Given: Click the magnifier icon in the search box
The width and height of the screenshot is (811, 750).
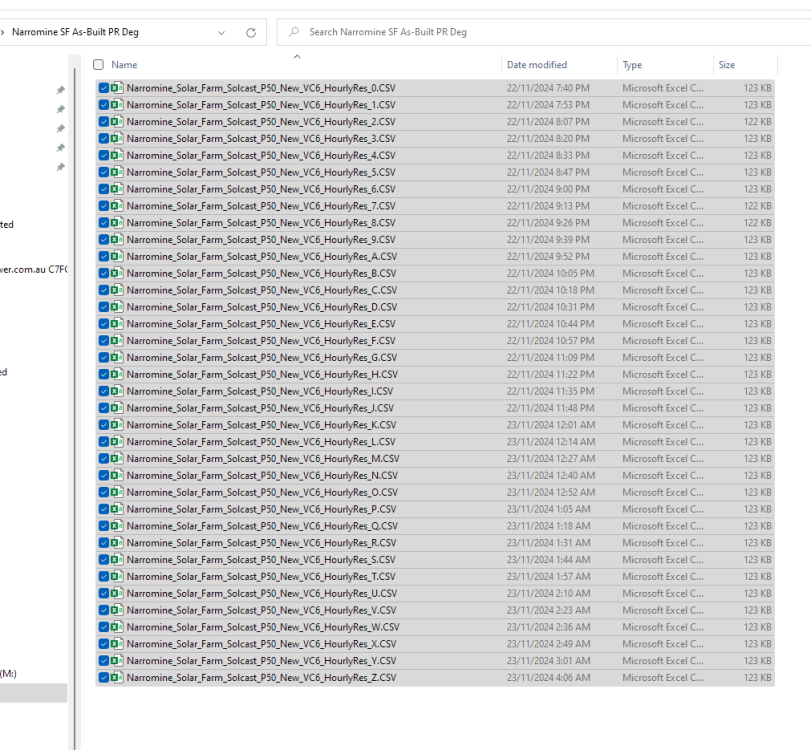Looking at the screenshot, I should [x=295, y=32].
